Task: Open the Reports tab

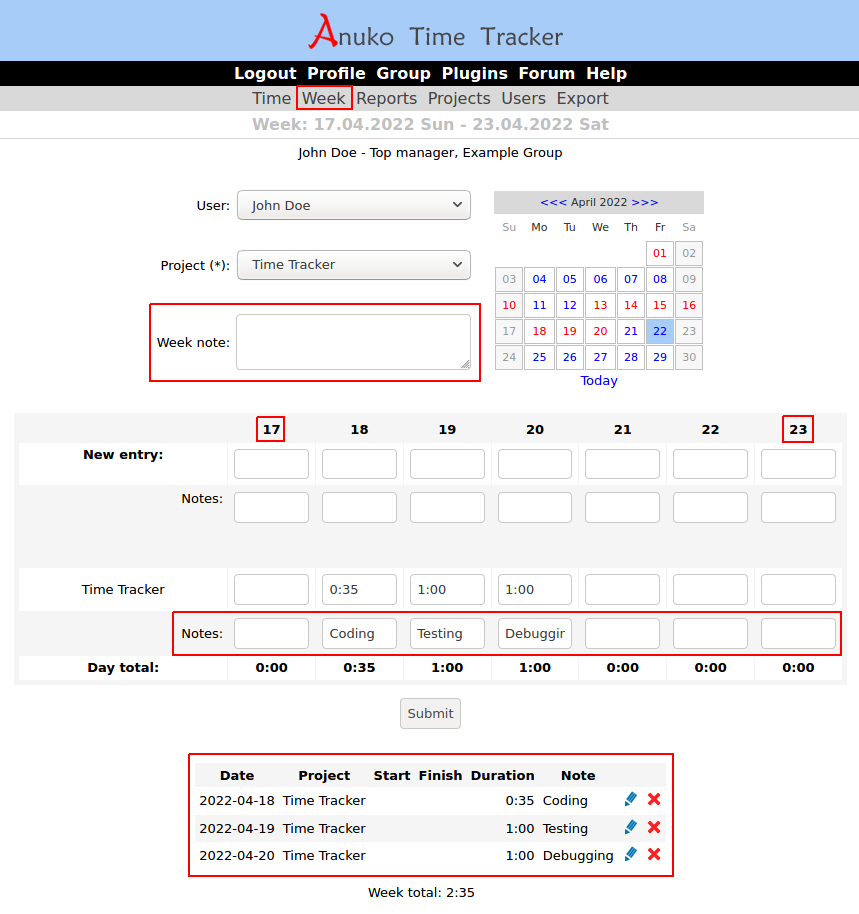Action: point(386,98)
